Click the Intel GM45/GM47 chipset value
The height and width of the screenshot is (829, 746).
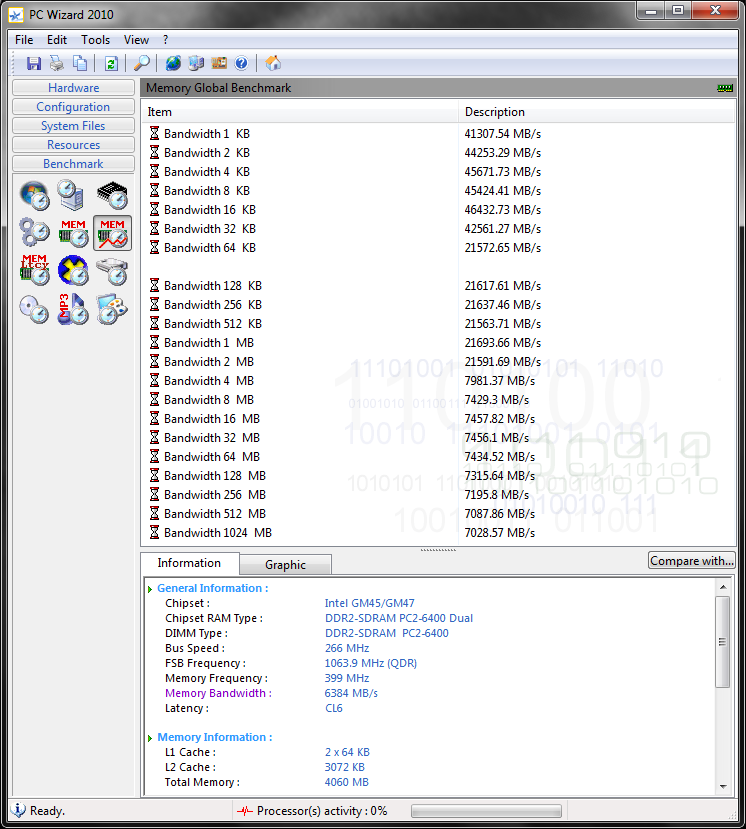pyautogui.click(x=370, y=603)
